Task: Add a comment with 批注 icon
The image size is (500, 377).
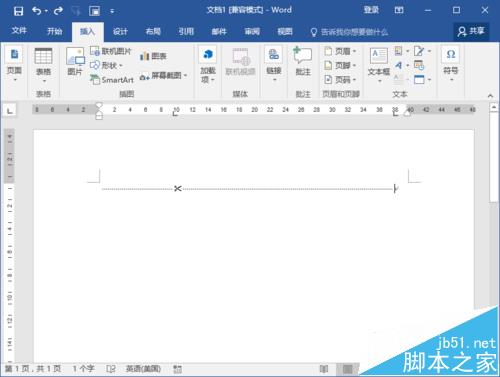Action: (x=303, y=61)
